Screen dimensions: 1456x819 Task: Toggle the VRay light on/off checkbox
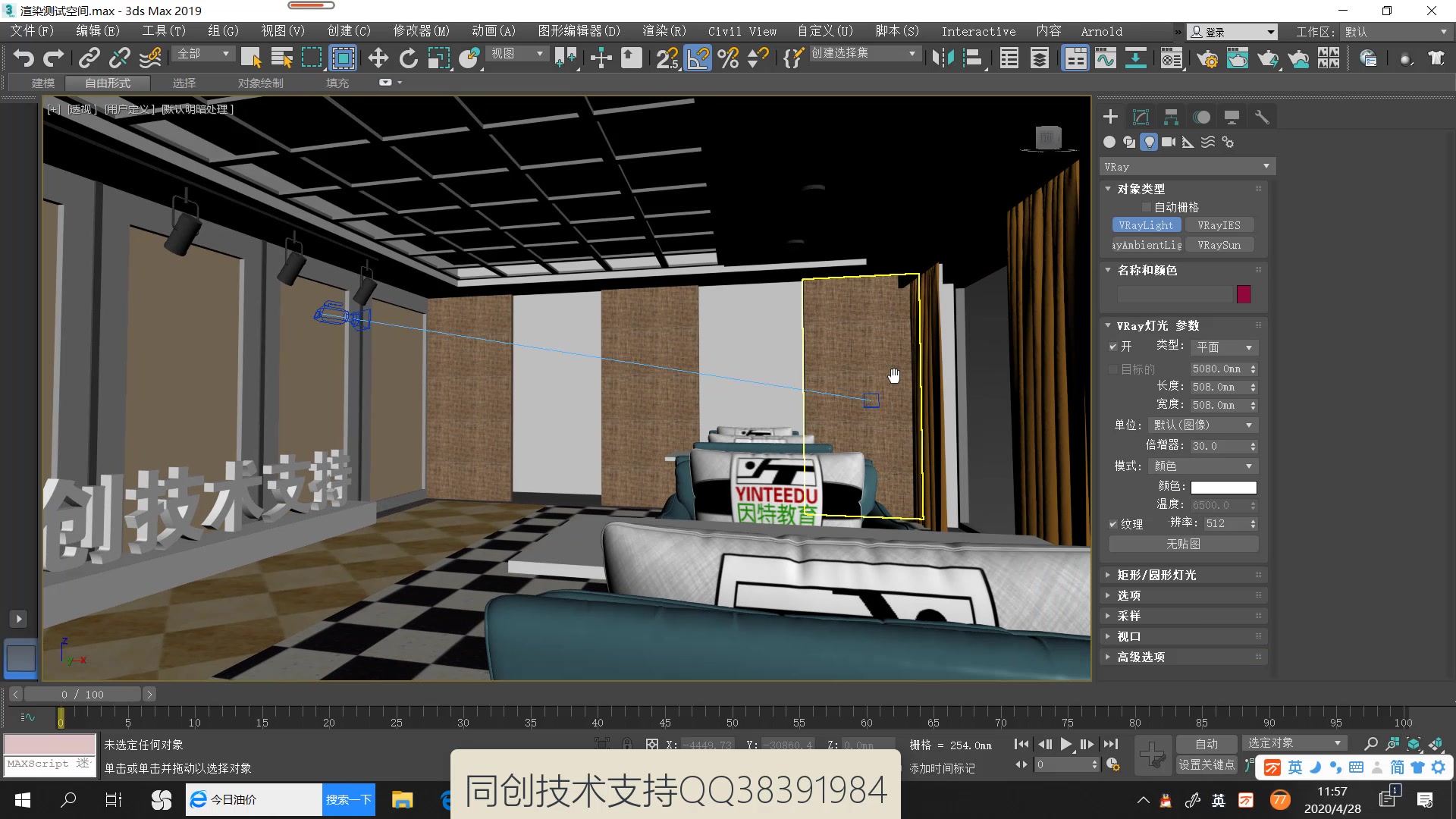tap(1113, 347)
